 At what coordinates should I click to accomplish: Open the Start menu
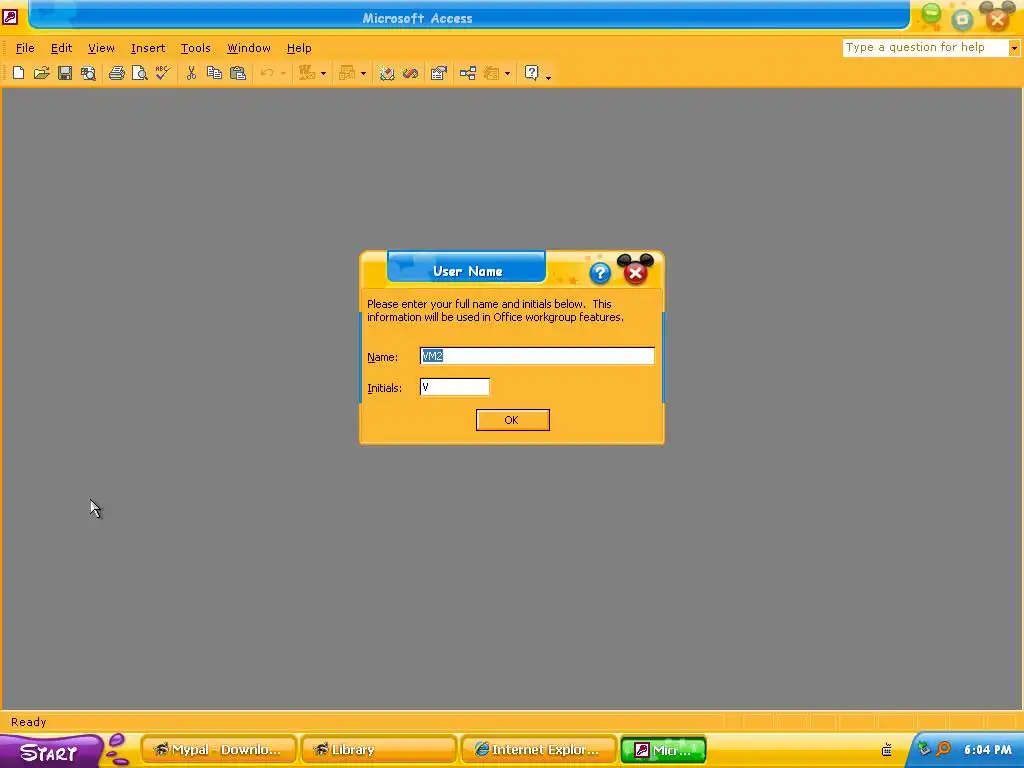[x=50, y=751]
